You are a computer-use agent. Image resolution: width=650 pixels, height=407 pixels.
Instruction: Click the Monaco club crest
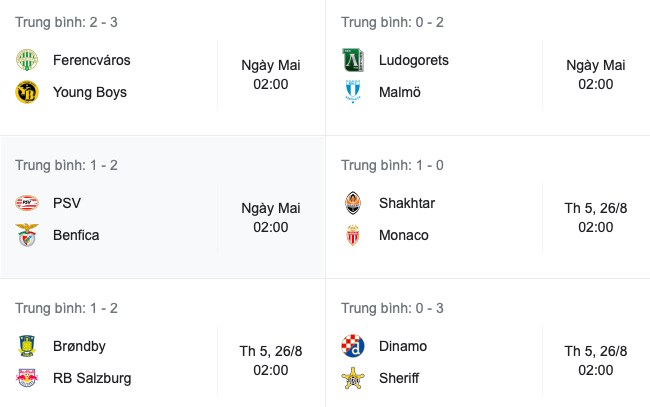352,235
